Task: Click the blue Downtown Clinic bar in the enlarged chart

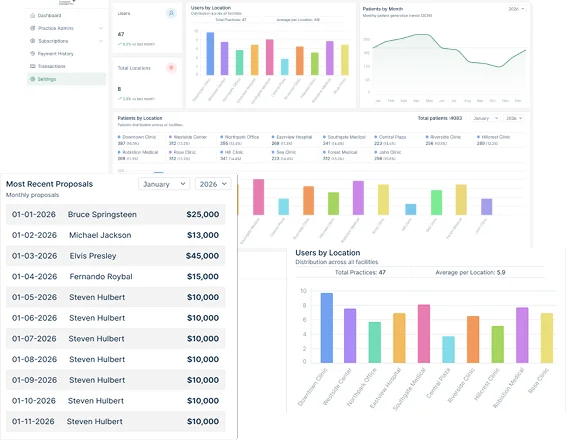Action: (327, 328)
